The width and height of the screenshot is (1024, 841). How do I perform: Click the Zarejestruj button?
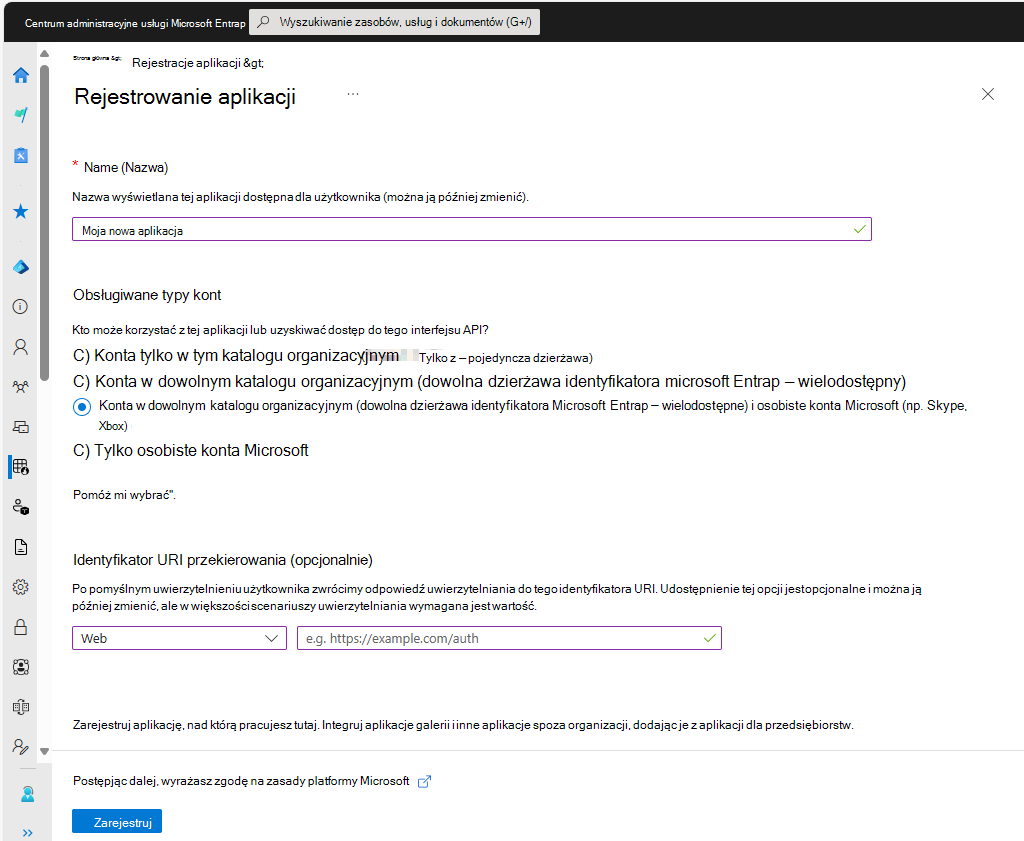point(117,821)
